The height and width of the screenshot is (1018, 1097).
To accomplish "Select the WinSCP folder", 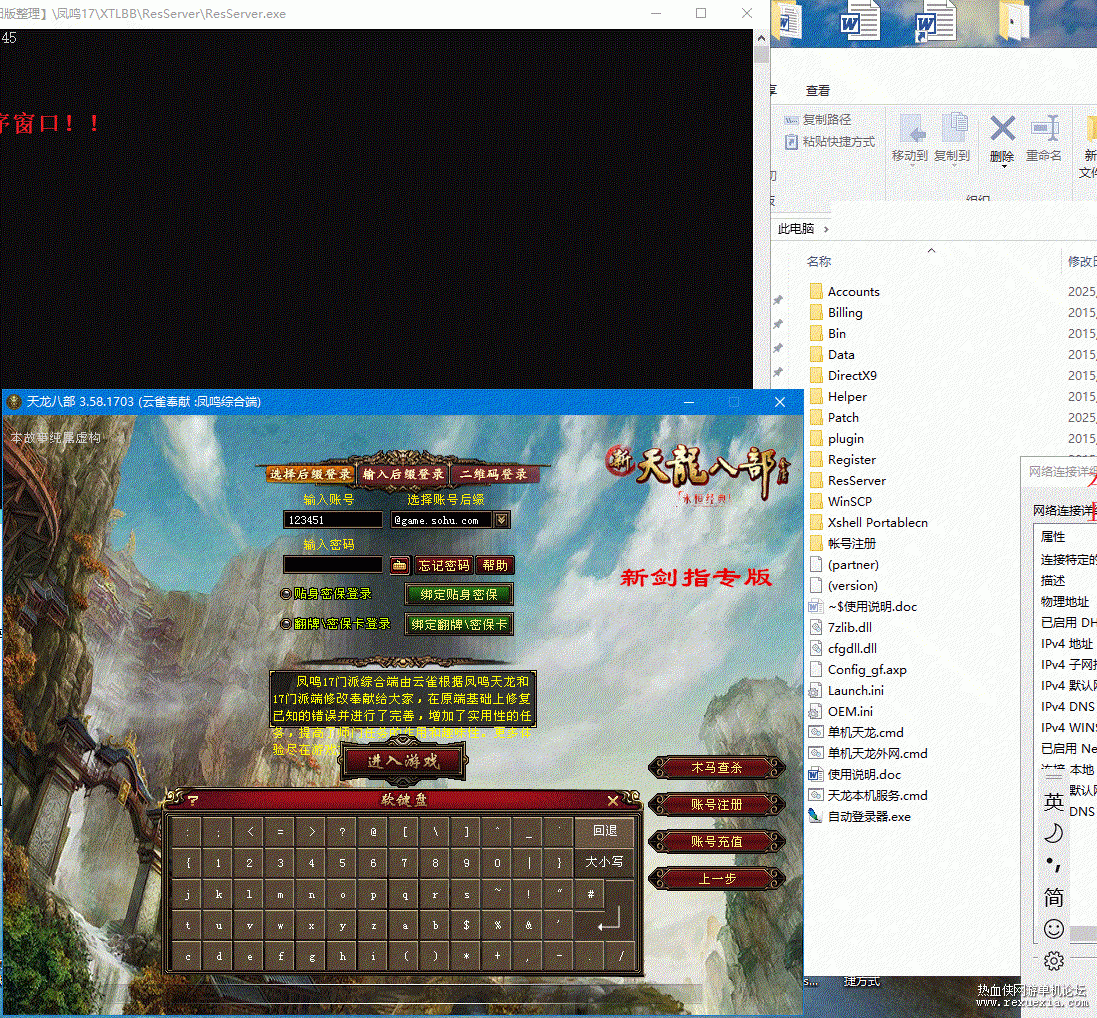I will pos(841,502).
